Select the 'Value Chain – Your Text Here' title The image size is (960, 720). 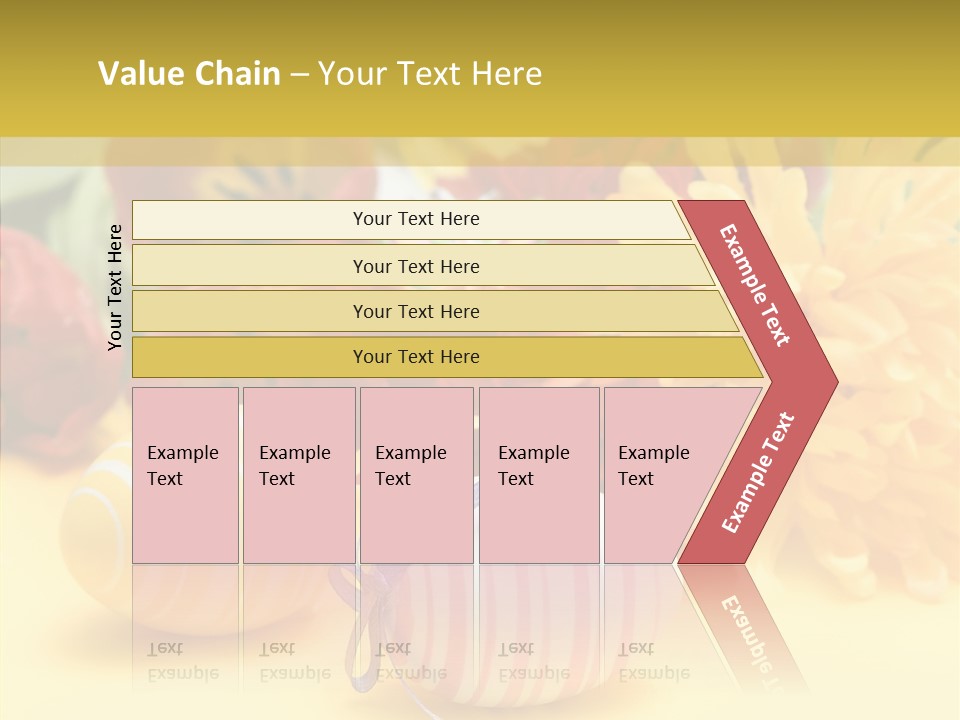[320, 73]
